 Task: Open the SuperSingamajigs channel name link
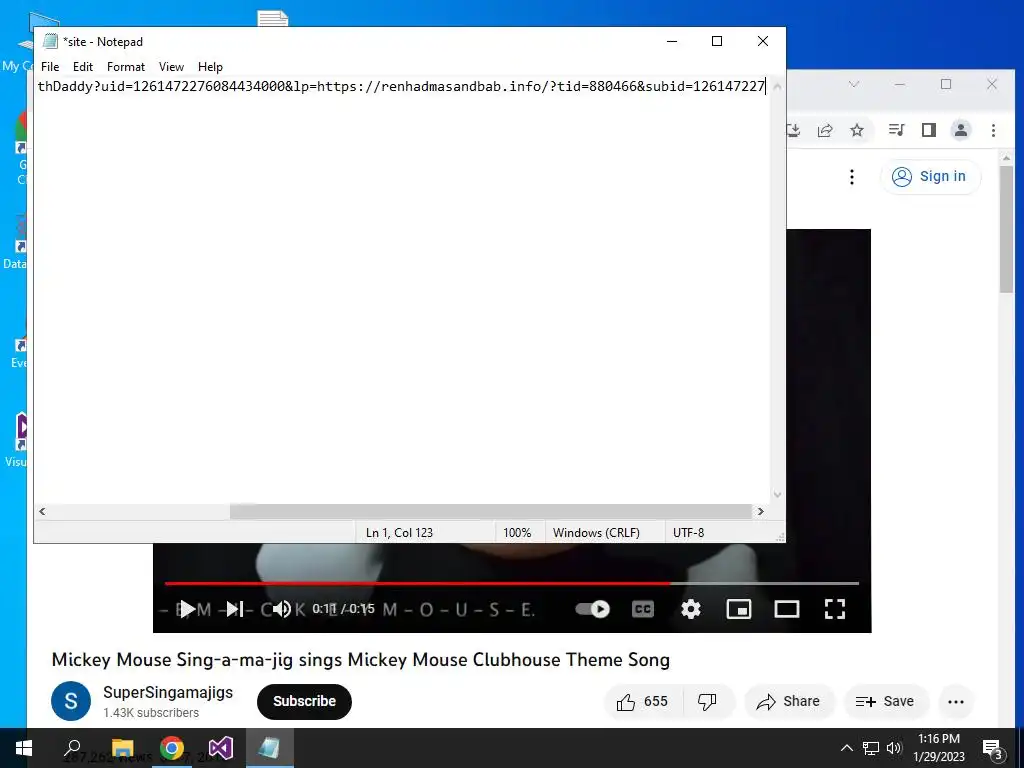(x=168, y=692)
